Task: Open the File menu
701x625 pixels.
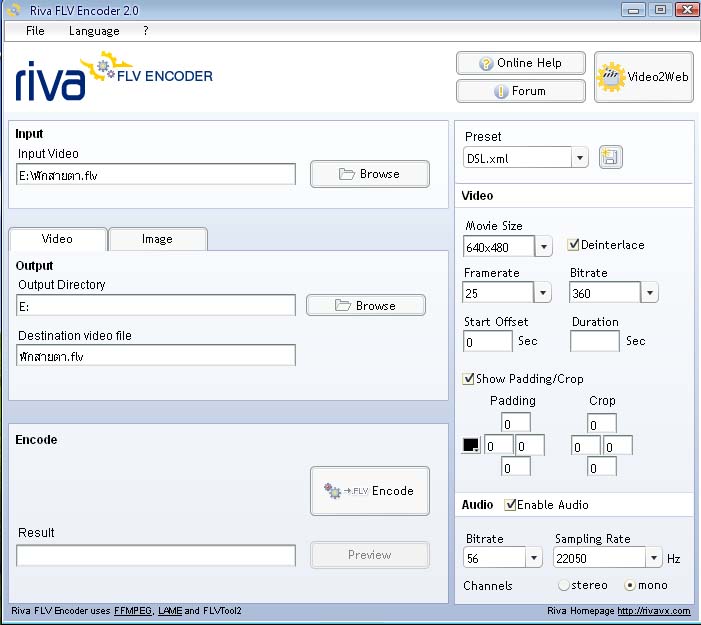Action: [35, 31]
